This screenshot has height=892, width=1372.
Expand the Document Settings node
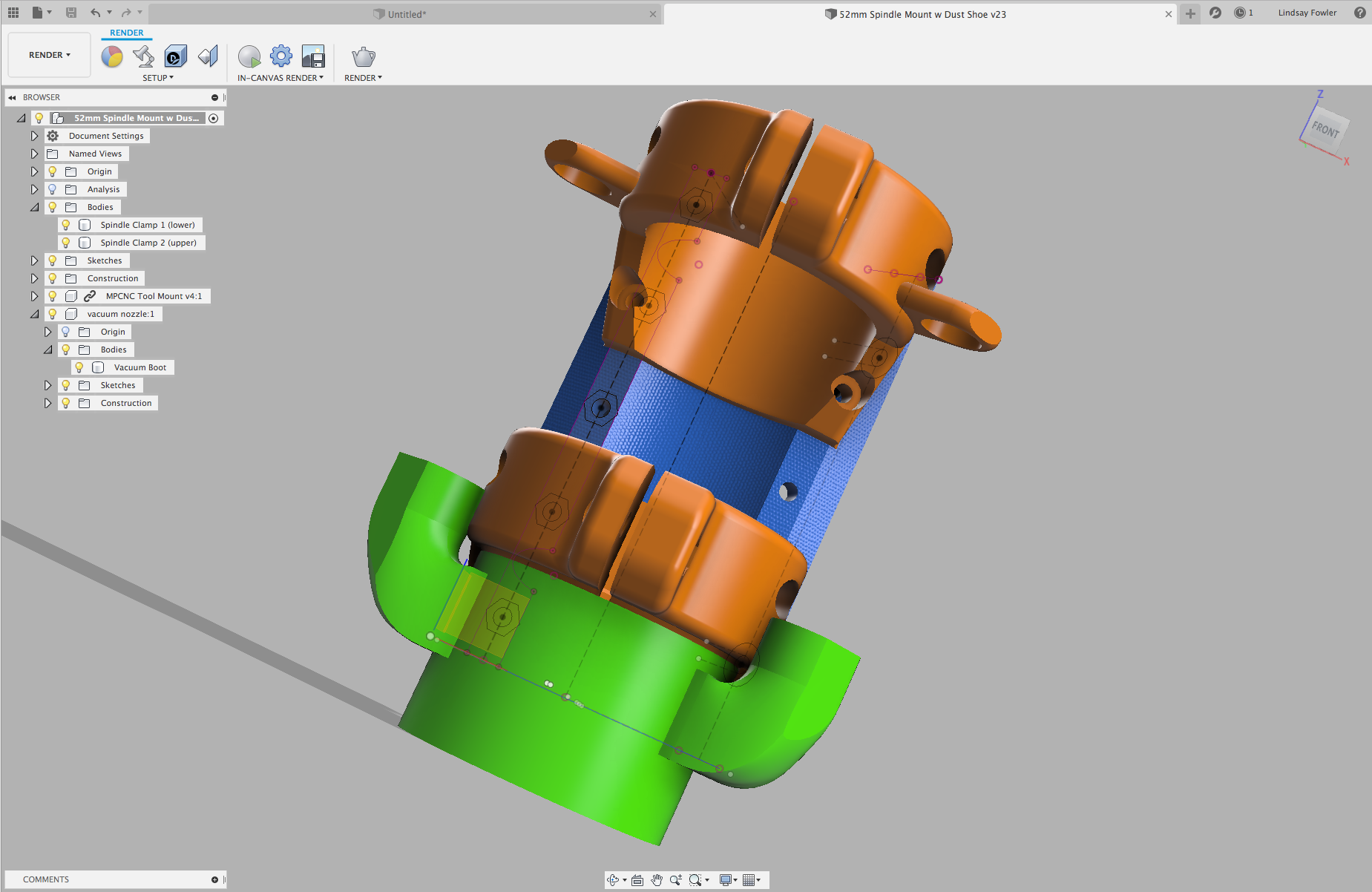click(x=34, y=136)
